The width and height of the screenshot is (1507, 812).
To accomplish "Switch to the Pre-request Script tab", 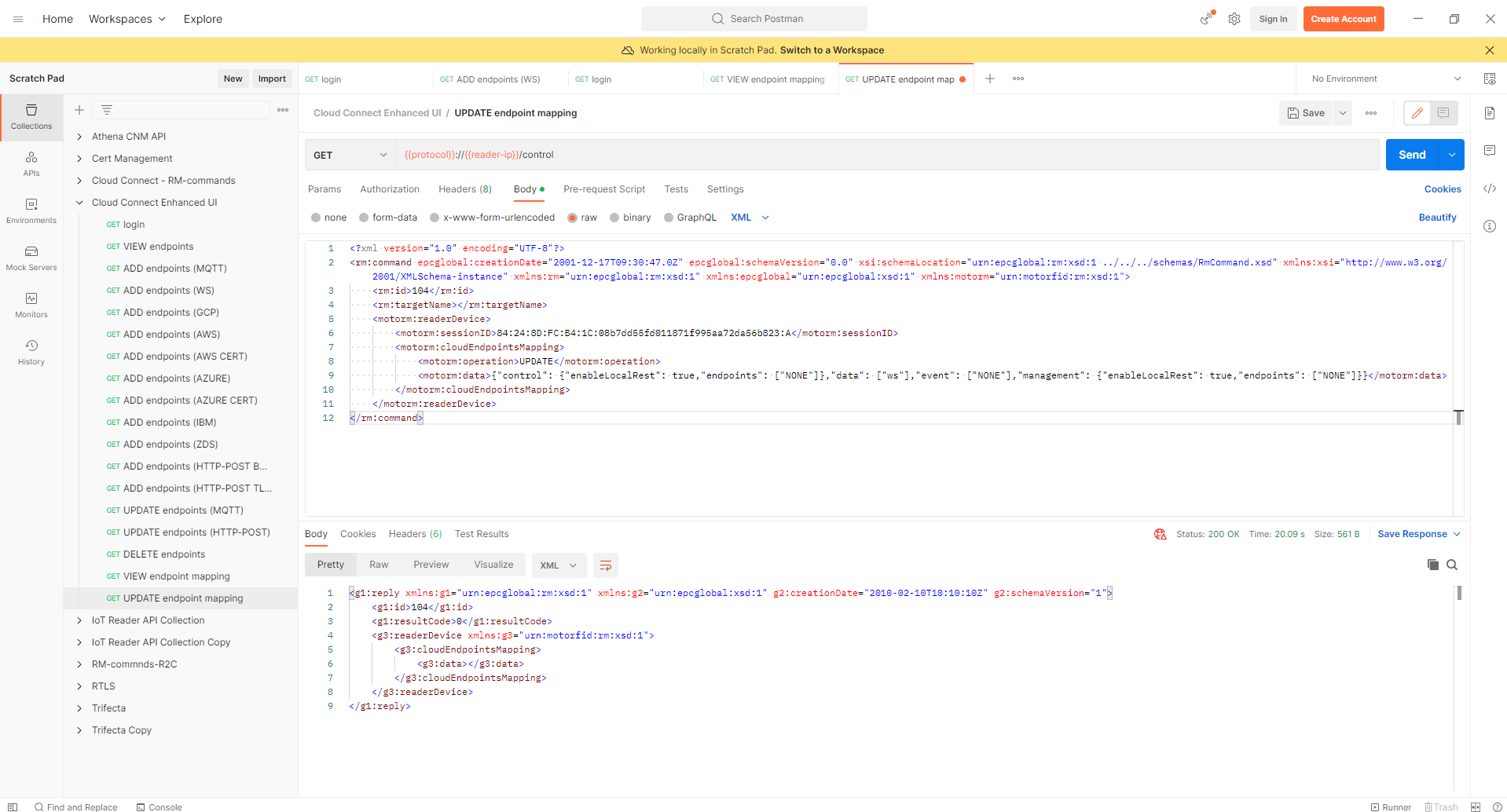I will coord(604,189).
